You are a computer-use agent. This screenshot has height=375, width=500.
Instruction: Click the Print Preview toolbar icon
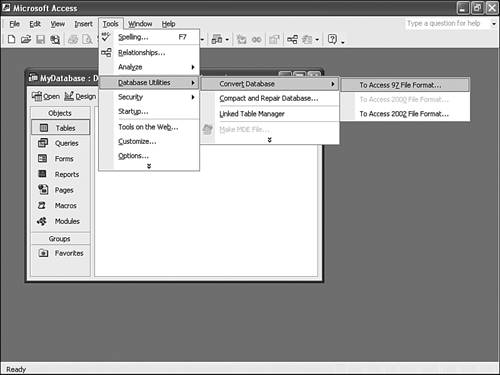(x=87, y=40)
